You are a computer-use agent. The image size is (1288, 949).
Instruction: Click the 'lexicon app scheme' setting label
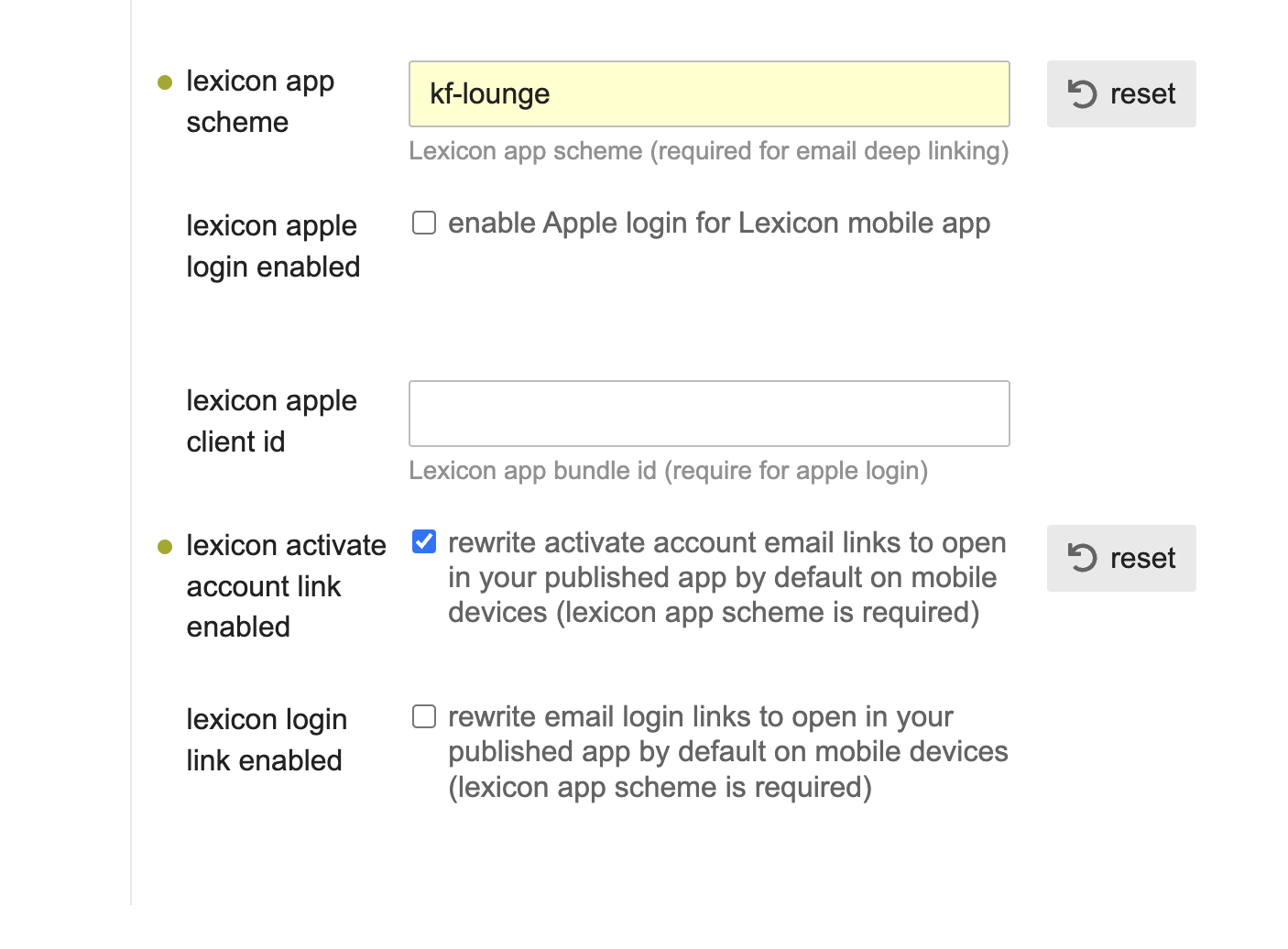coord(260,102)
